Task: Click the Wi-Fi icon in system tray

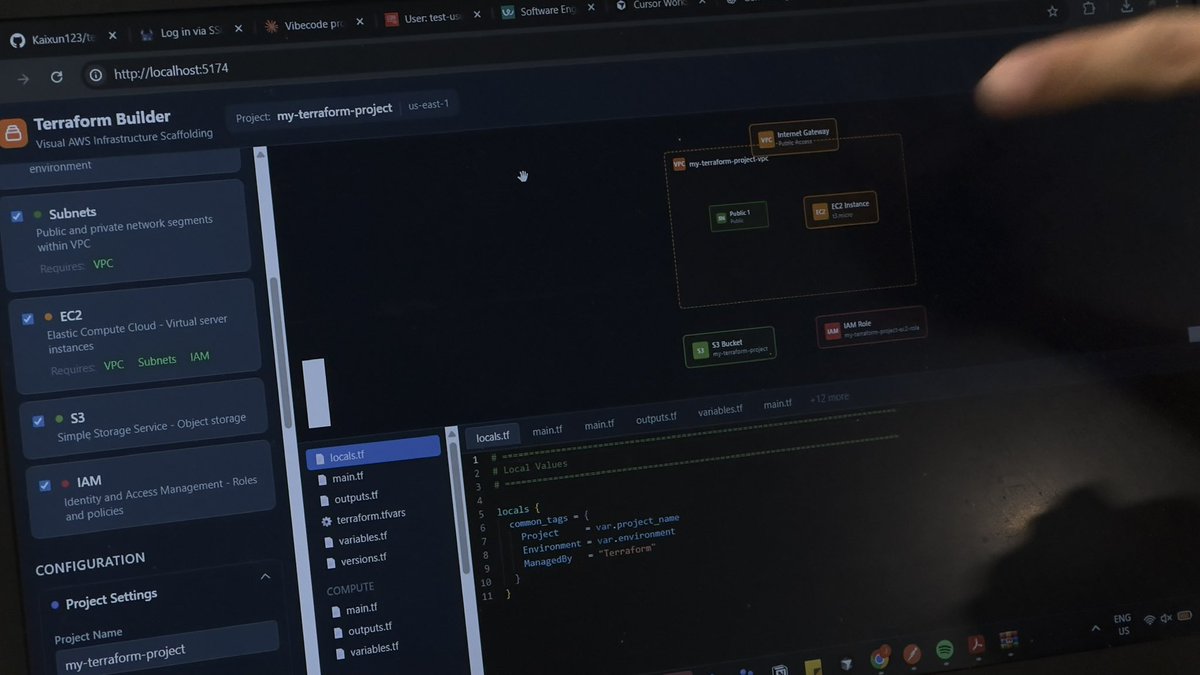Action: click(1149, 621)
